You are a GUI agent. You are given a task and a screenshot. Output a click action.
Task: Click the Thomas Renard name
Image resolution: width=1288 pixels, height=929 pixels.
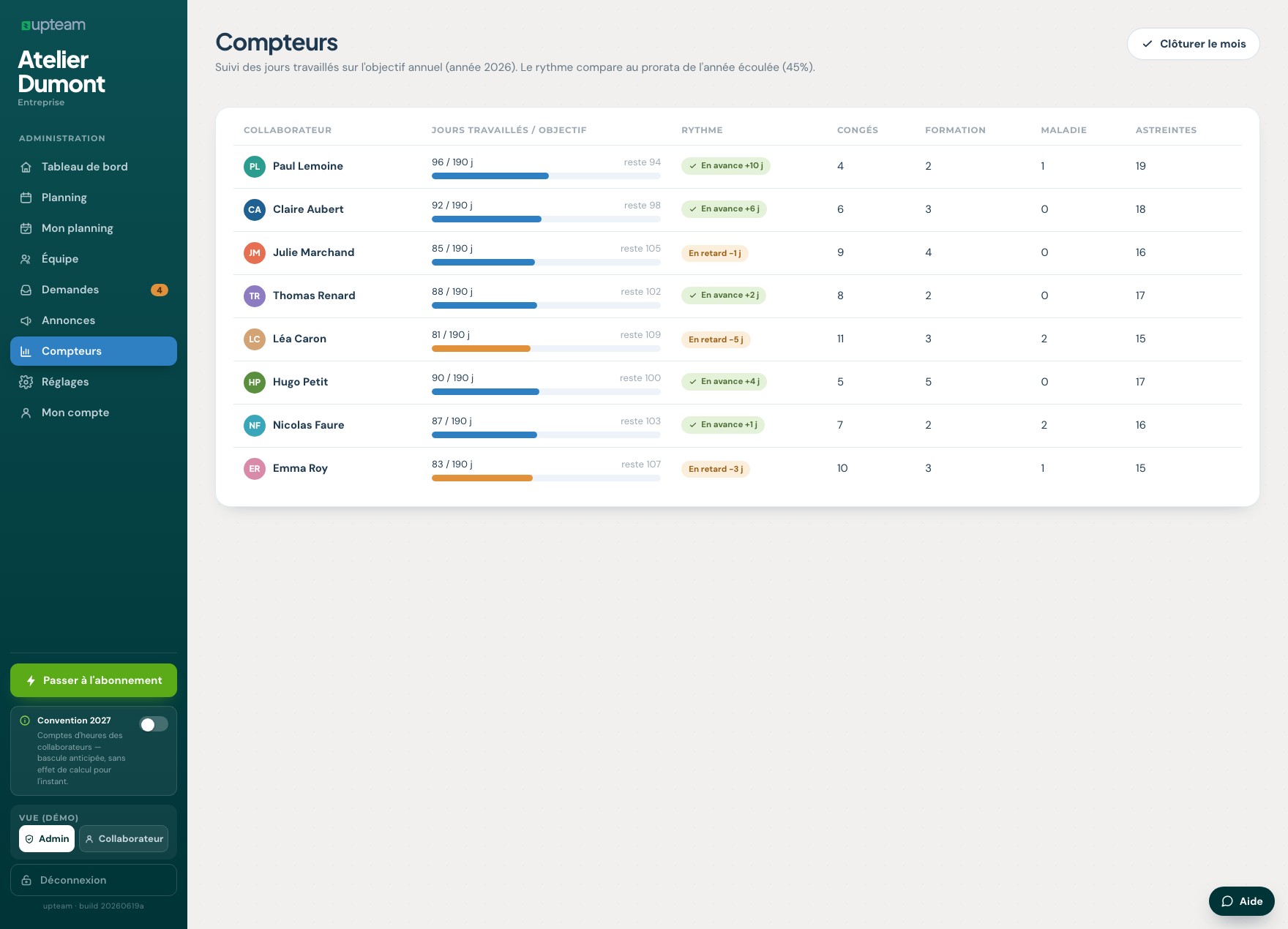click(x=314, y=296)
